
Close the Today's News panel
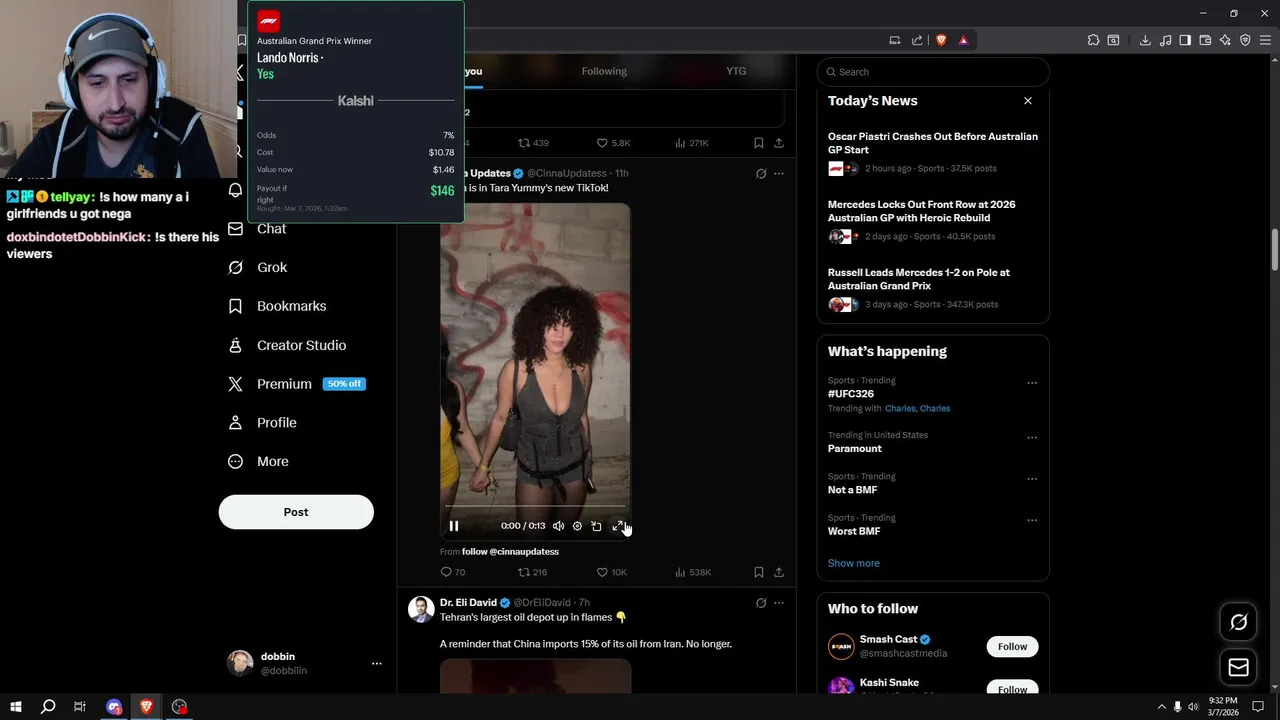click(1027, 101)
